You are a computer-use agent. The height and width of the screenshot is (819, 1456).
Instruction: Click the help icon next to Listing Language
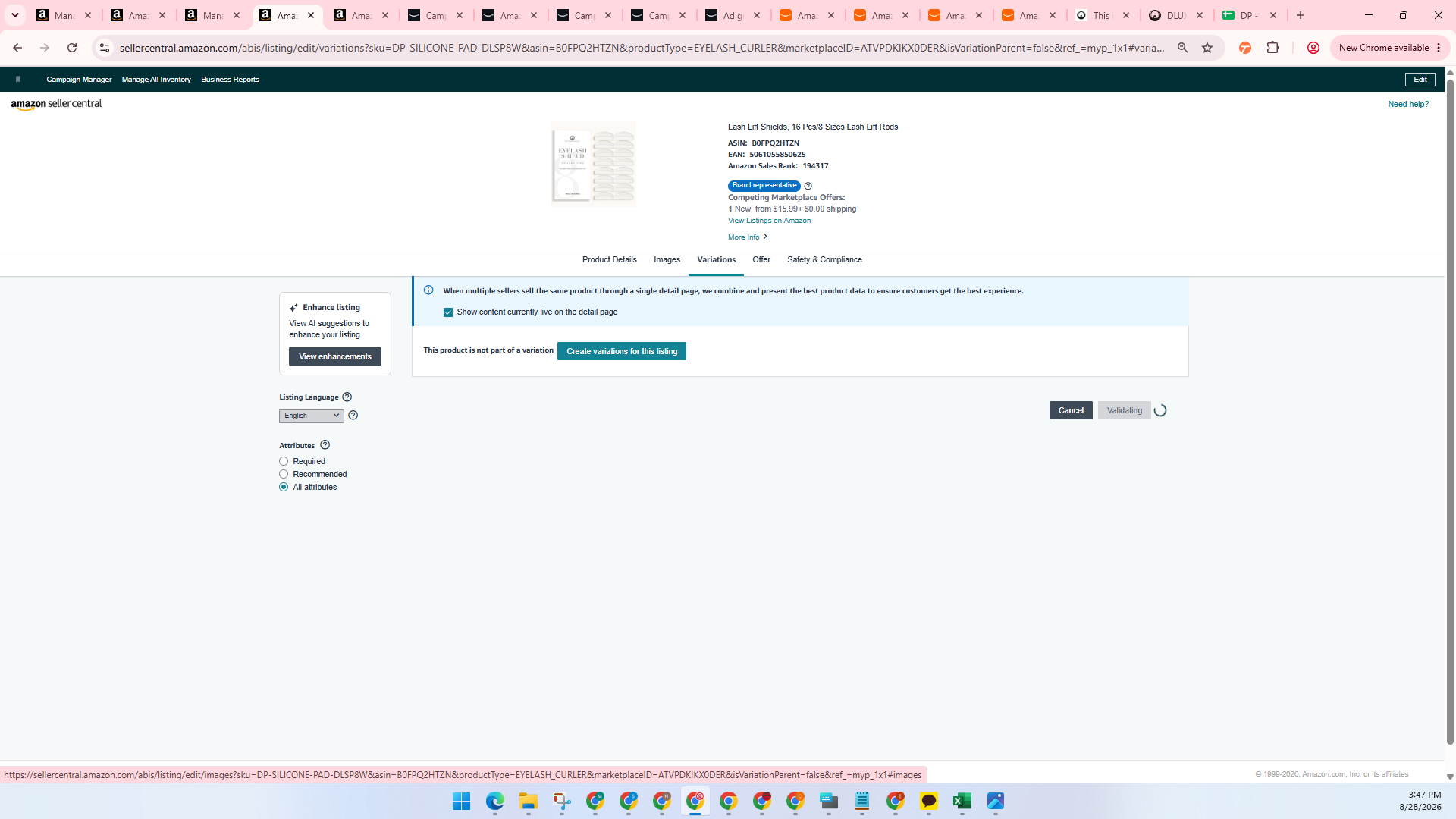pyautogui.click(x=347, y=397)
